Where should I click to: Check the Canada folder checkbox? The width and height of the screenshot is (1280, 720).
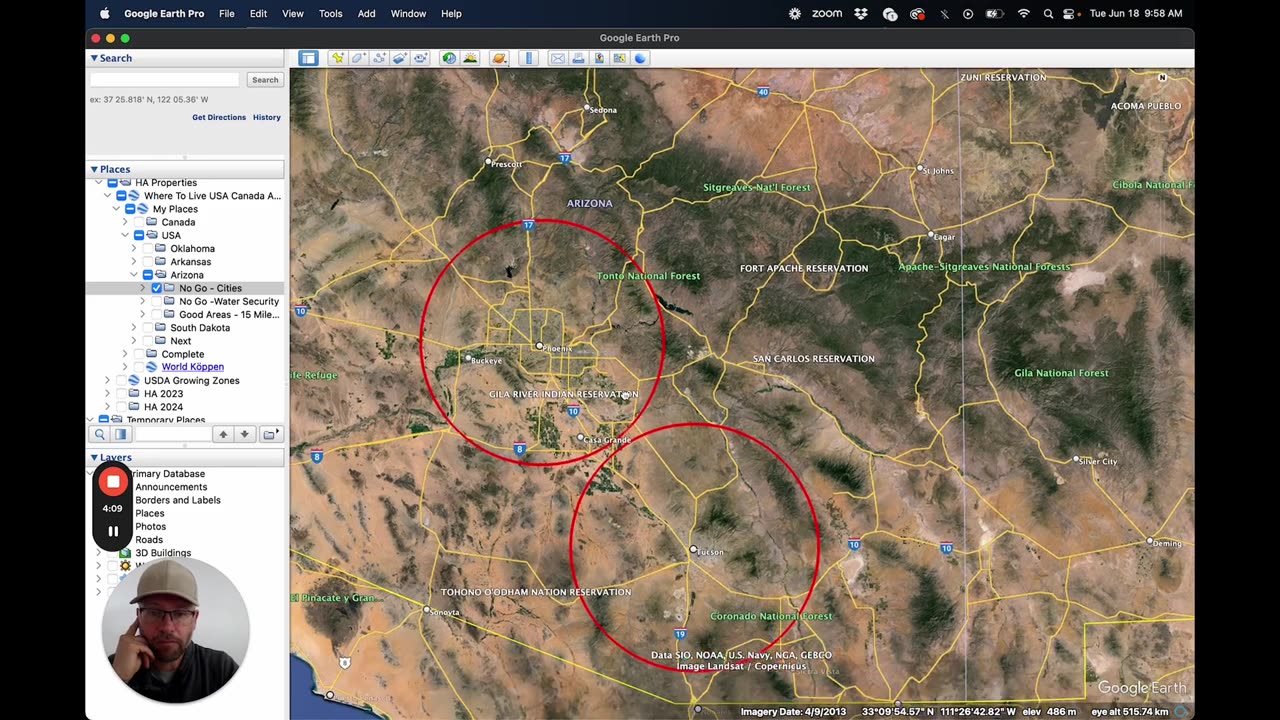point(138,222)
